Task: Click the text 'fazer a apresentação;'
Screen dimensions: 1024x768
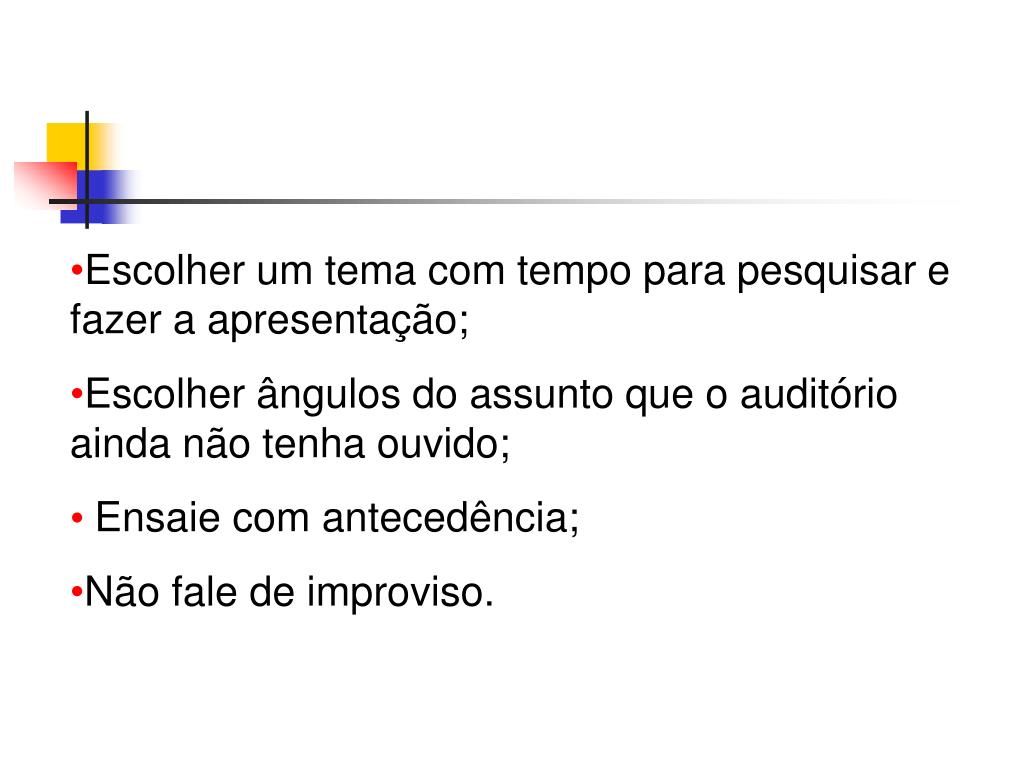Action: click(x=269, y=321)
